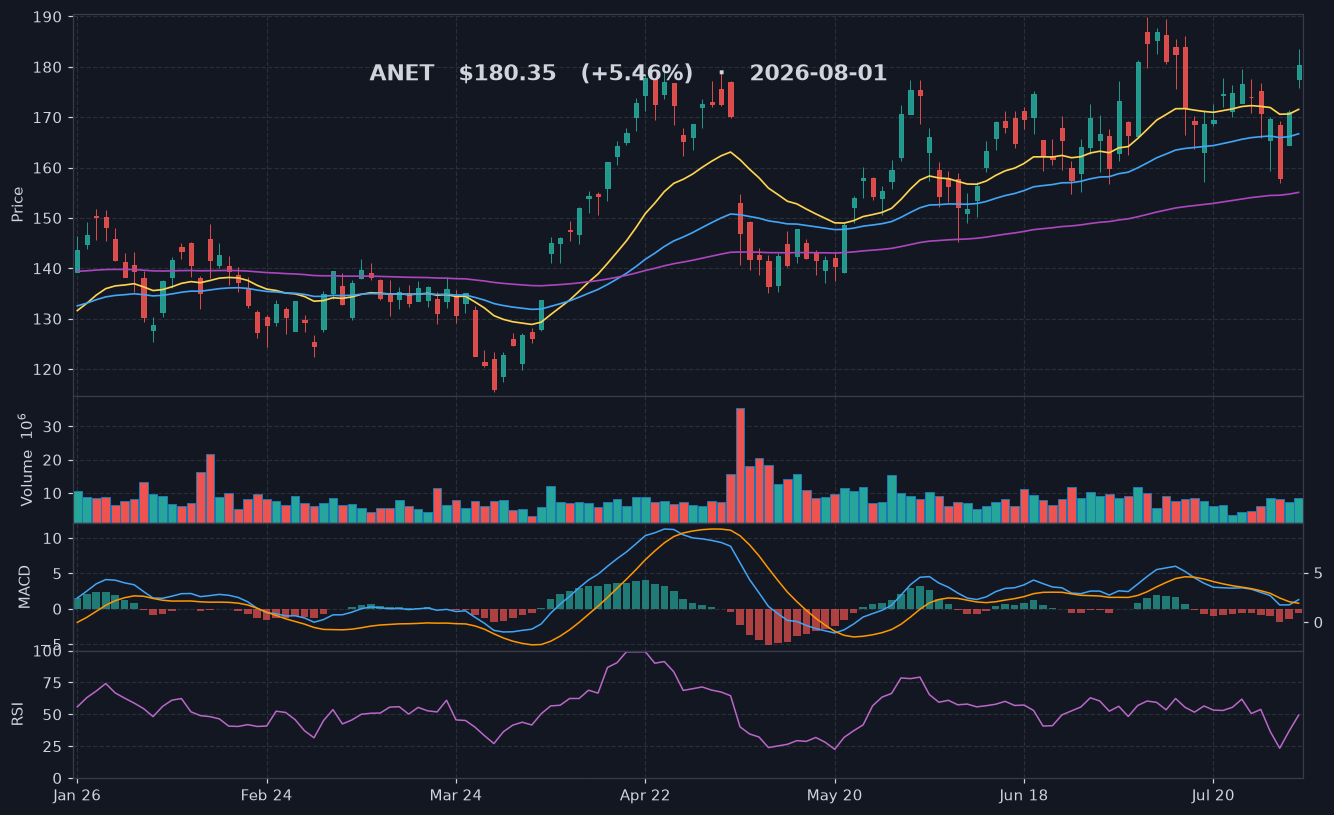Click the Jan 26 x-axis label
The image size is (1334, 815).
[77, 796]
